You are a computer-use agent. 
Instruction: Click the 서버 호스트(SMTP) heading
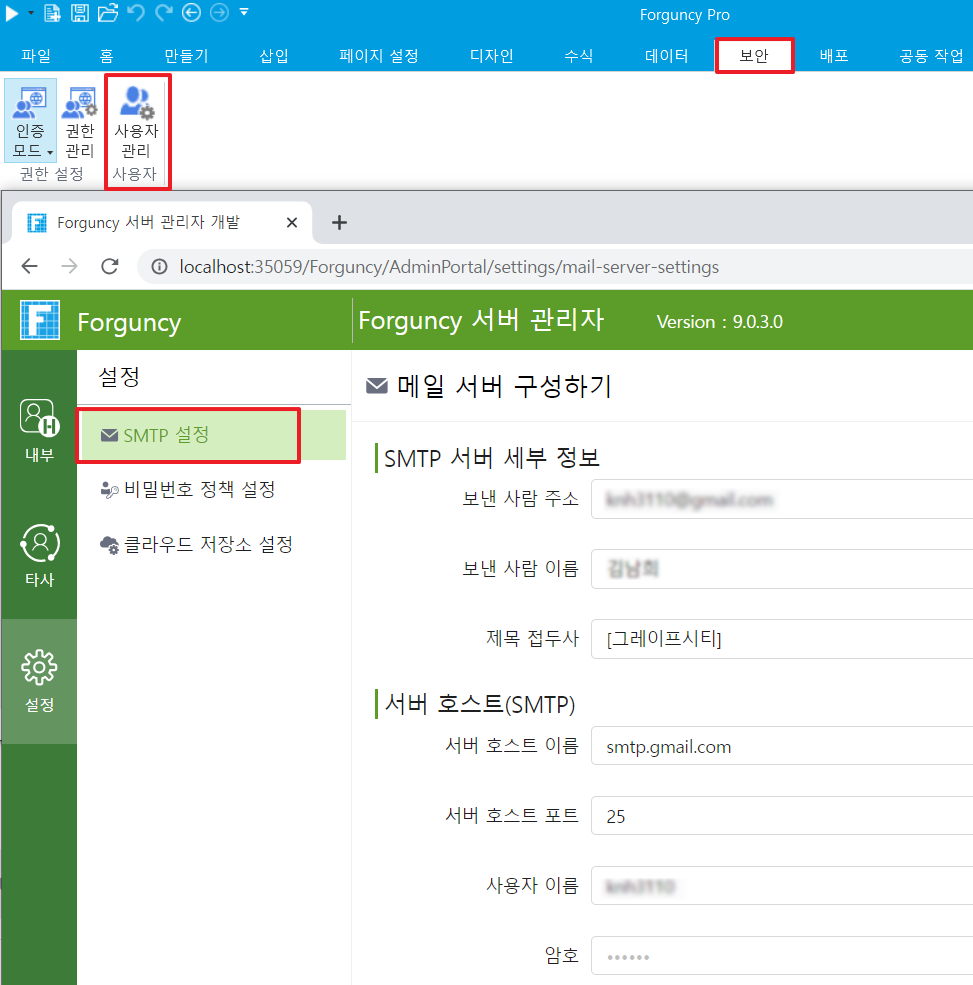click(480, 704)
